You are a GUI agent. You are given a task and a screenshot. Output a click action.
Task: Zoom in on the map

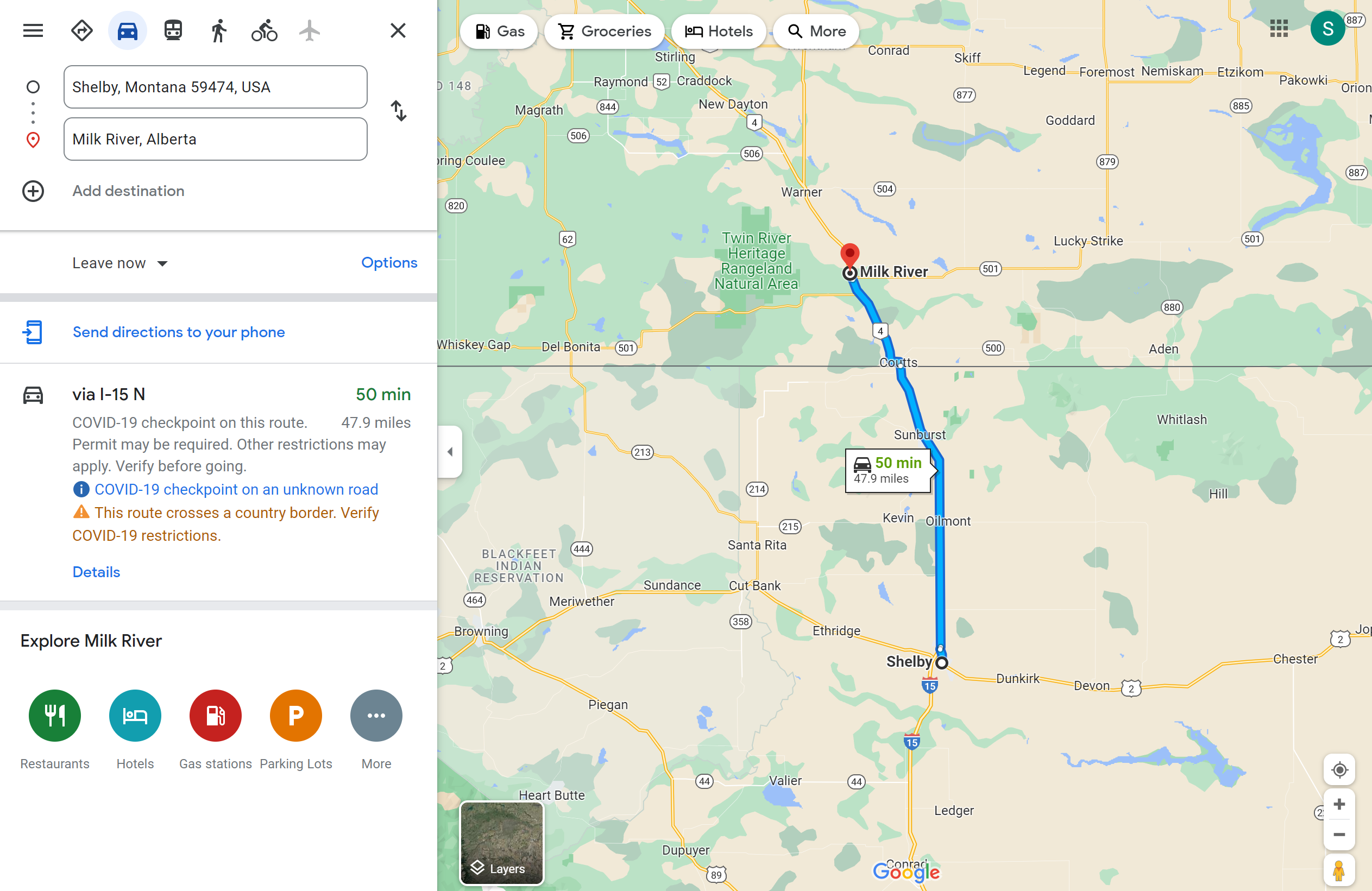coord(1339,805)
